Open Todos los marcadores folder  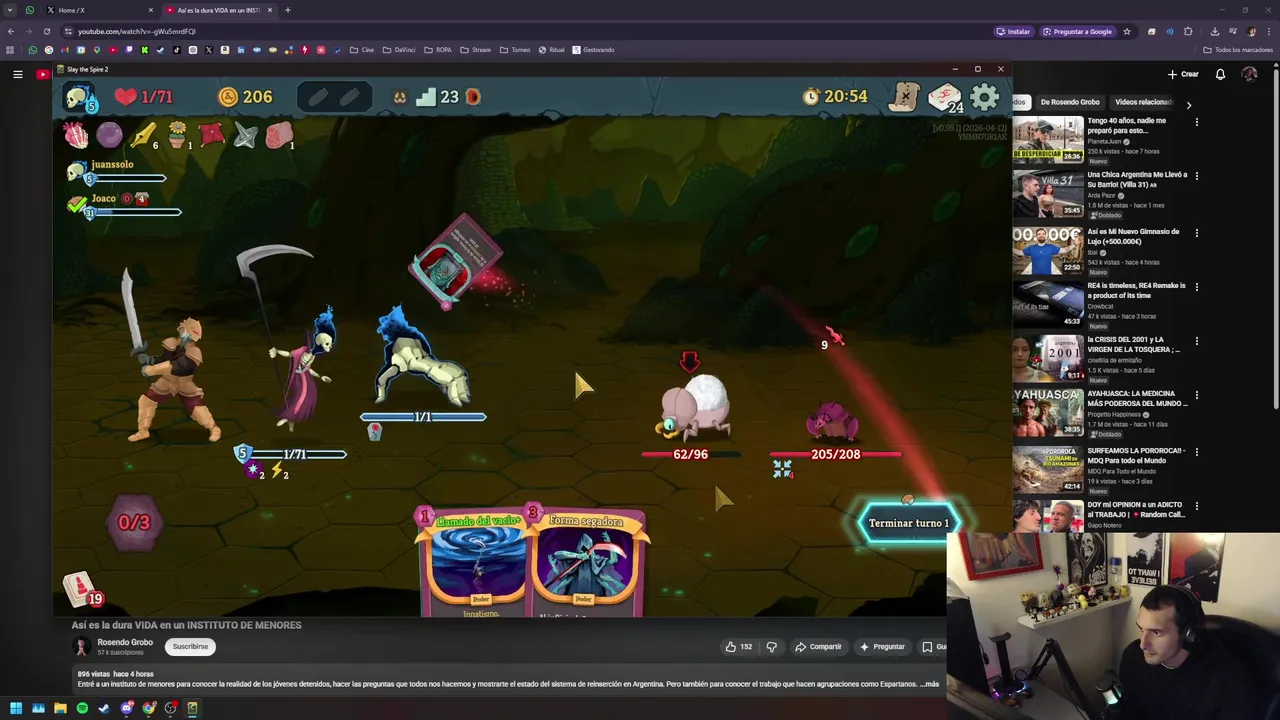pyautogui.click(x=1238, y=50)
